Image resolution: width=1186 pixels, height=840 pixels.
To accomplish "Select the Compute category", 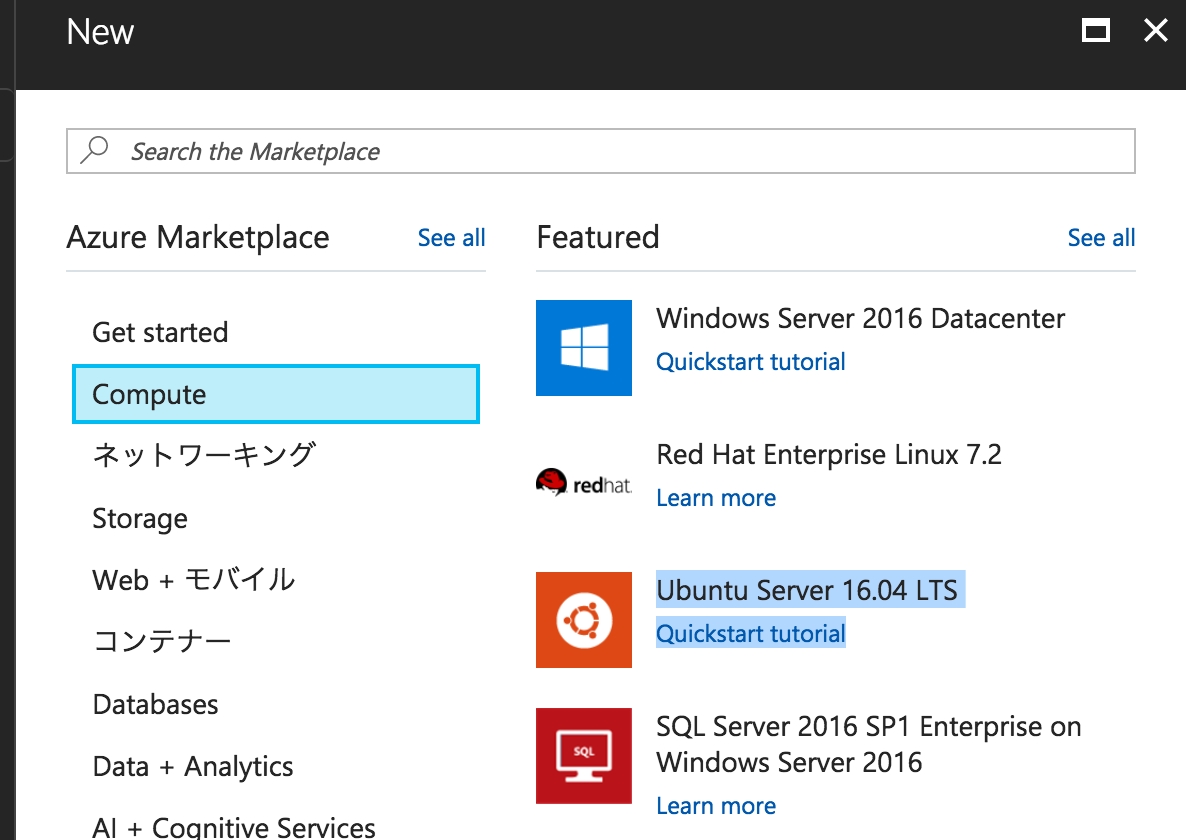I will pyautogui.click(x=148, y=394).
